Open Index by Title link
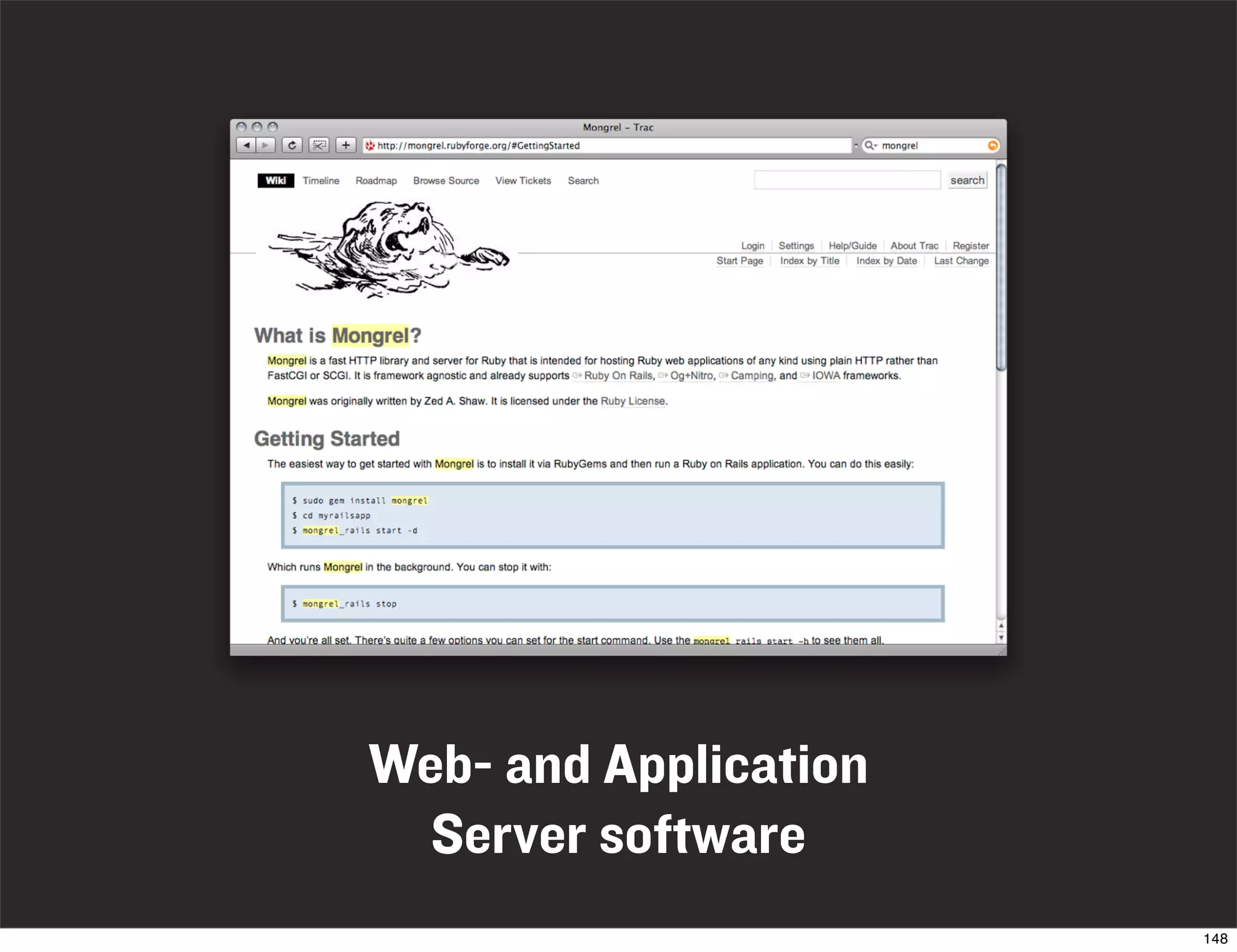 809,261
